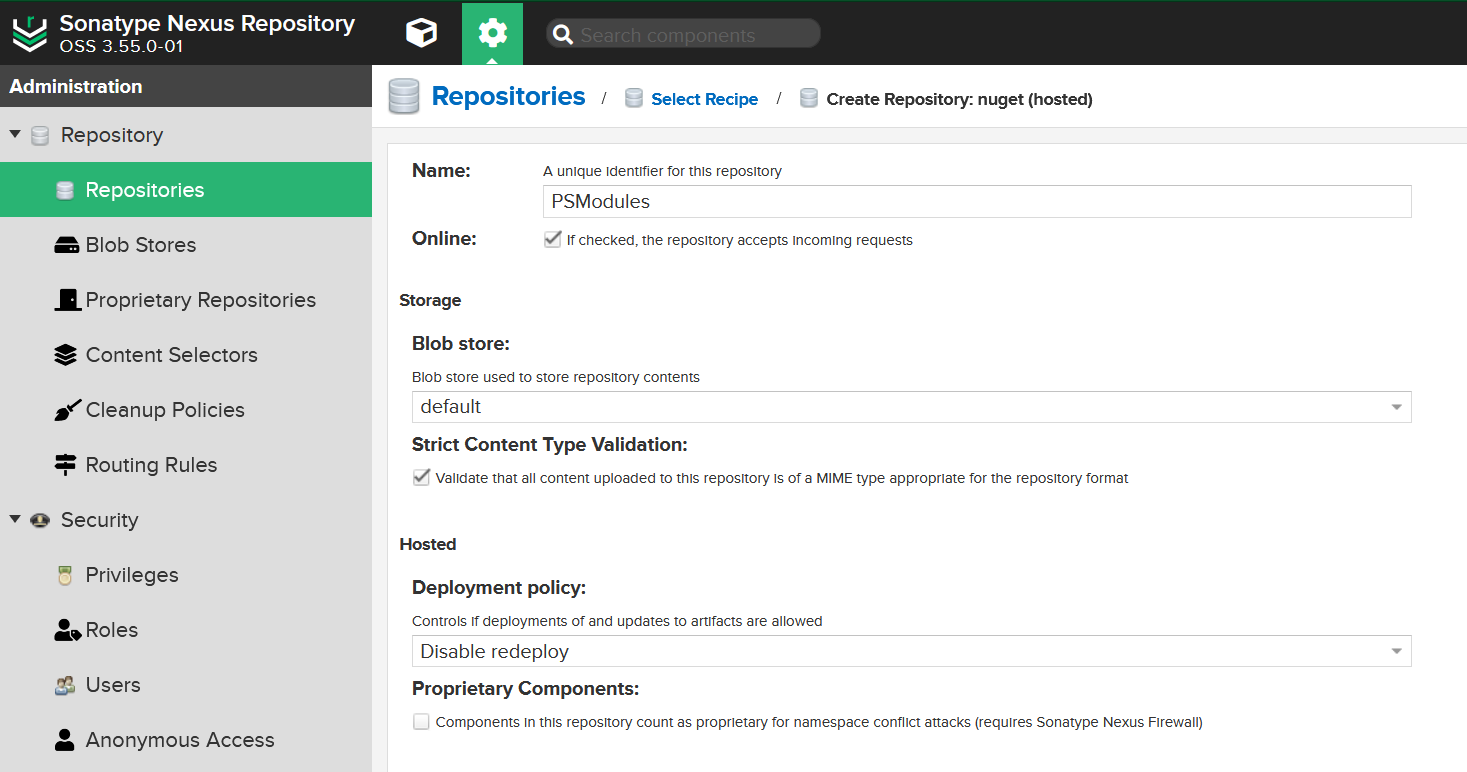
Task: Click the Content Selectors layers icon
Action: (66, 355)
